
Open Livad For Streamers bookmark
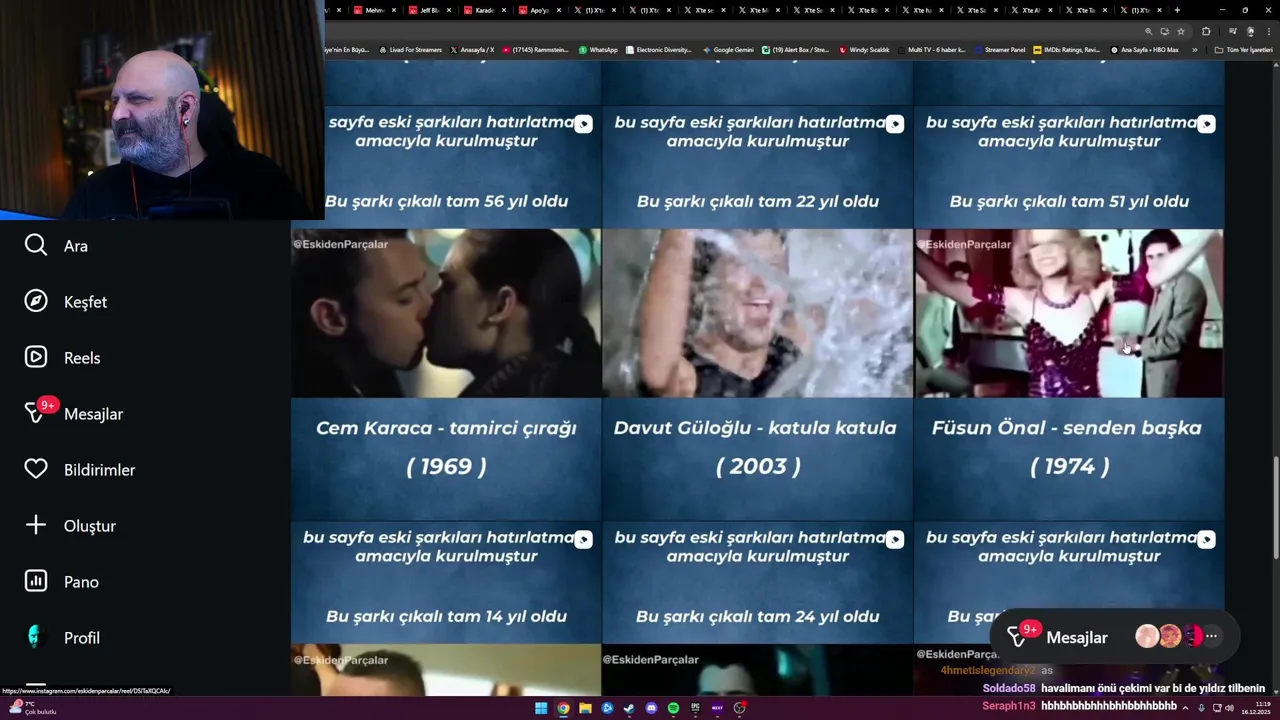[410, 50]
